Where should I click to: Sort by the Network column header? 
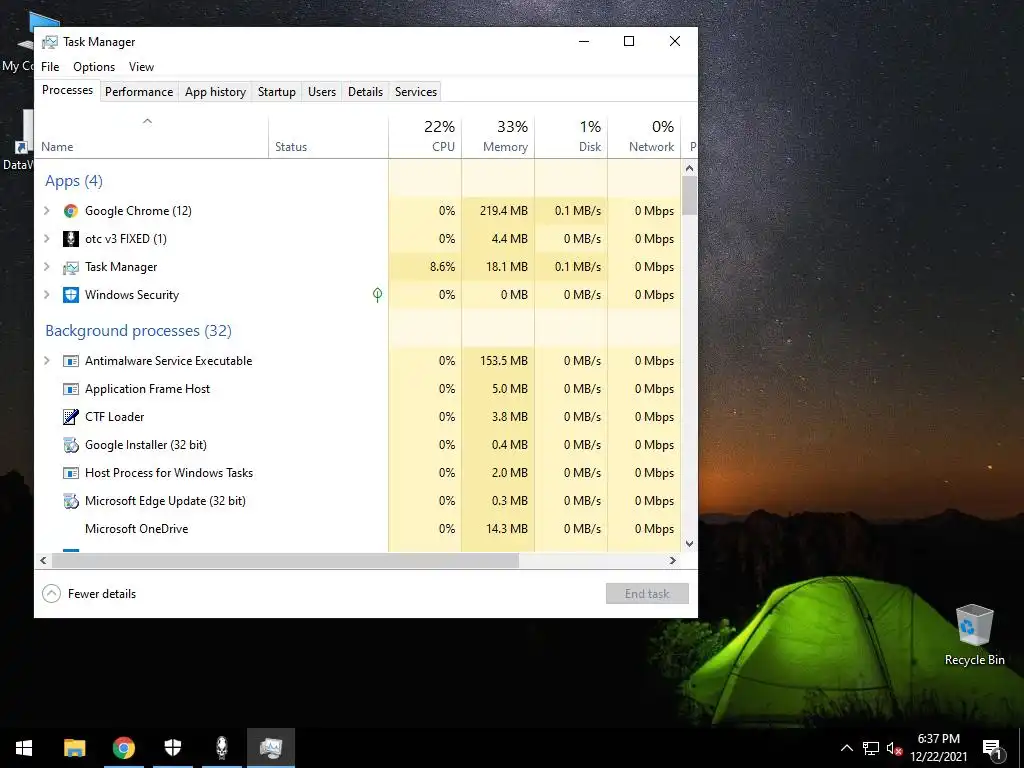tap(645, 137)
